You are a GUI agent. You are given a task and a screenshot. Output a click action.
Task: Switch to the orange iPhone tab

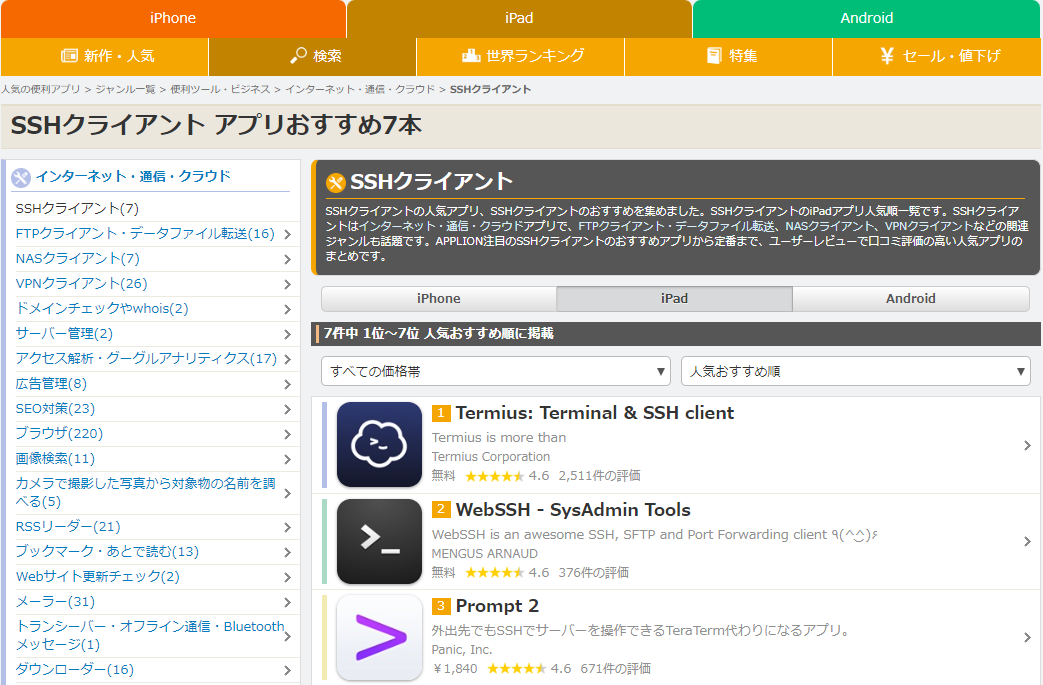pos(172,17)
